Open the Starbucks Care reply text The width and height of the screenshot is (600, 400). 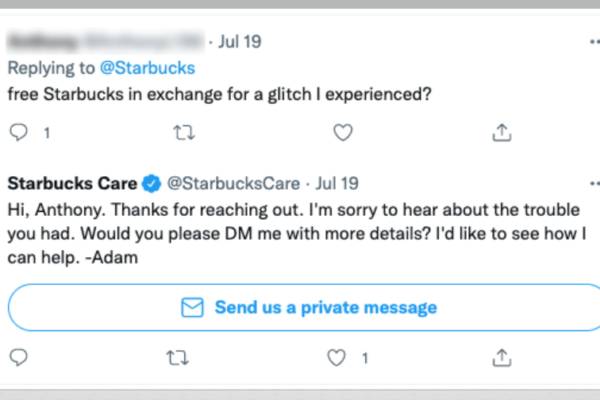point(297,233)
